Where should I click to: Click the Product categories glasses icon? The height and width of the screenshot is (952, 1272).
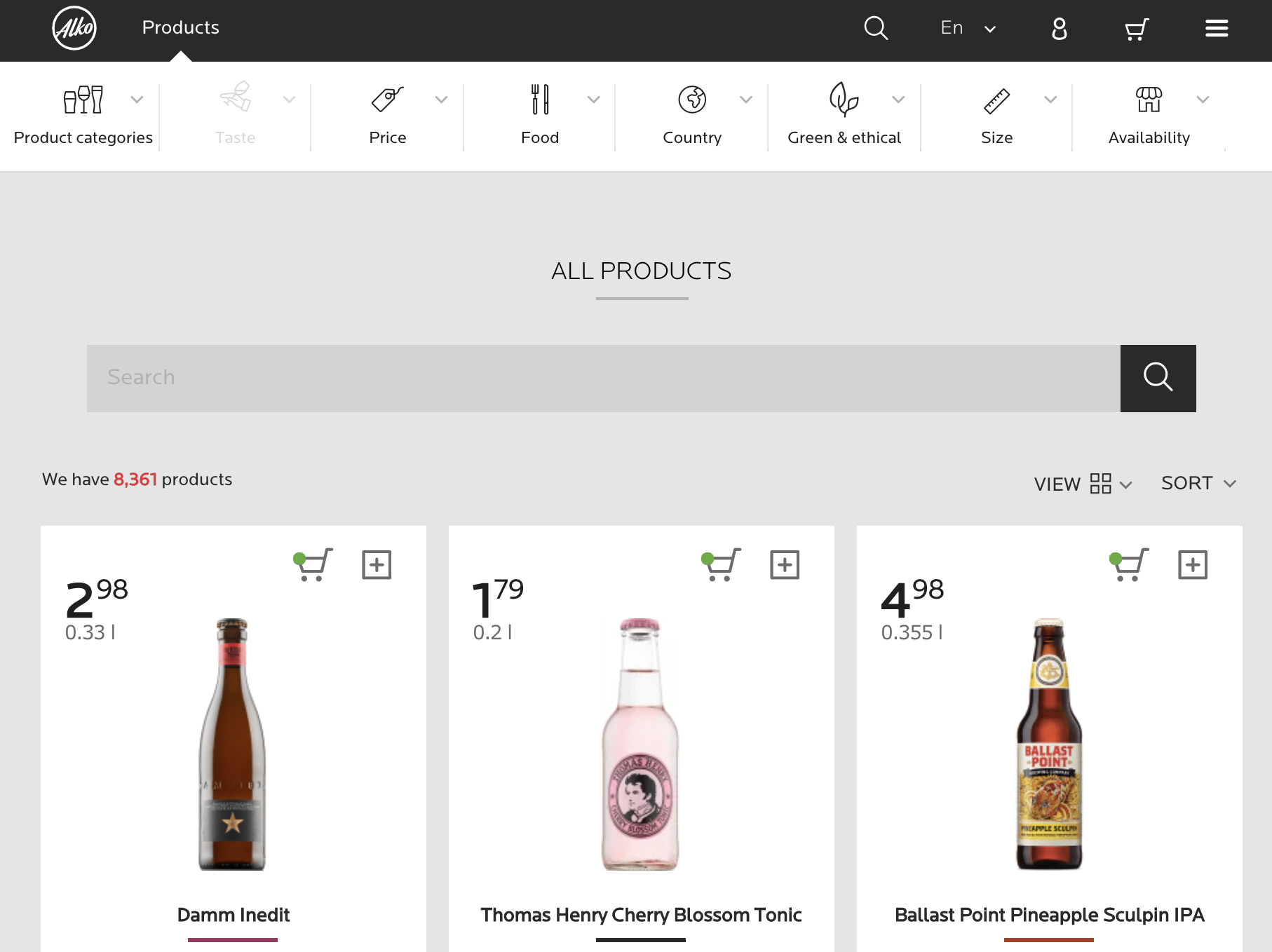pyautogui.click(x=83, y=100)
